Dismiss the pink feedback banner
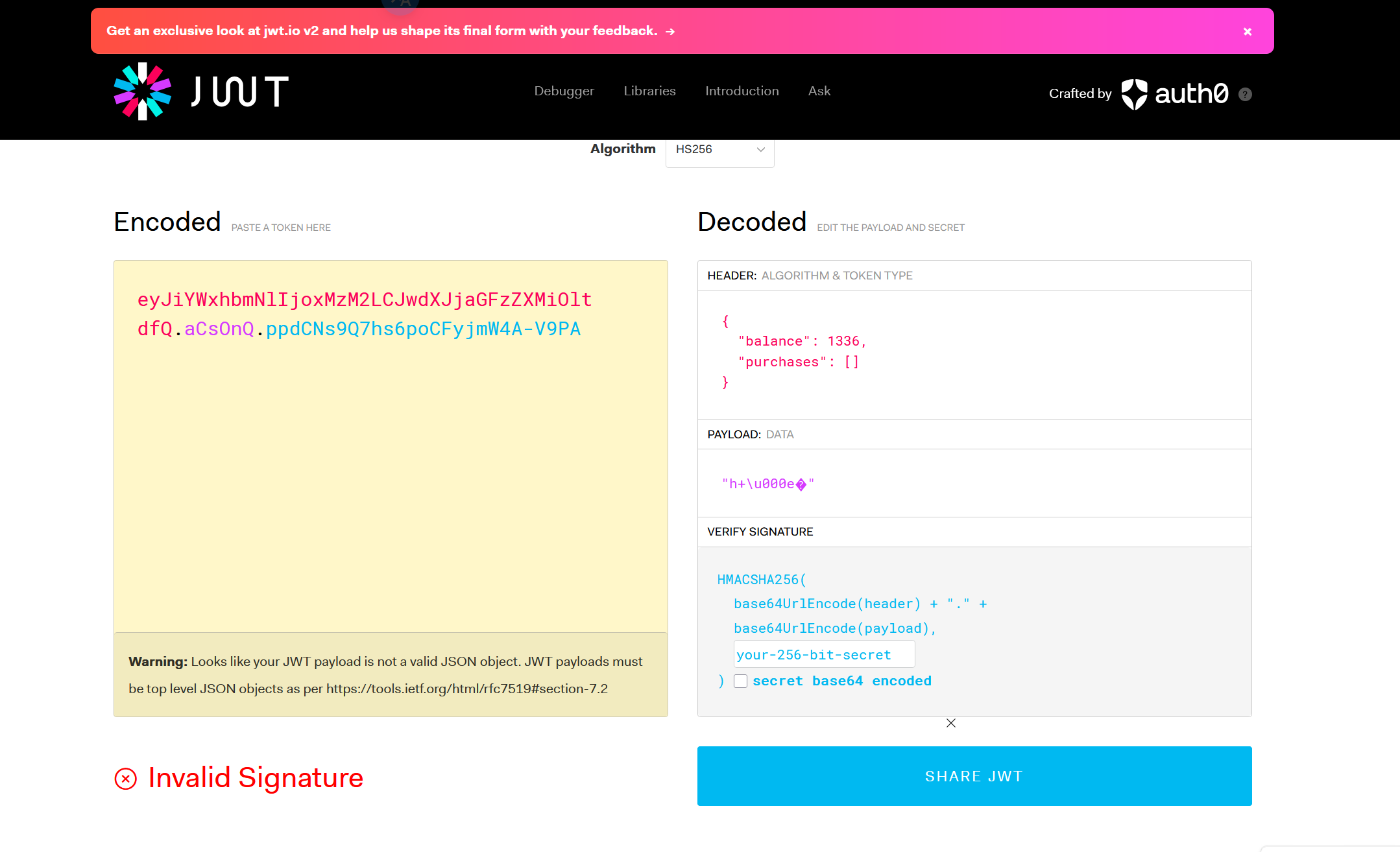The height and width of the screenshot is (852, 1400). (1247, 32)
